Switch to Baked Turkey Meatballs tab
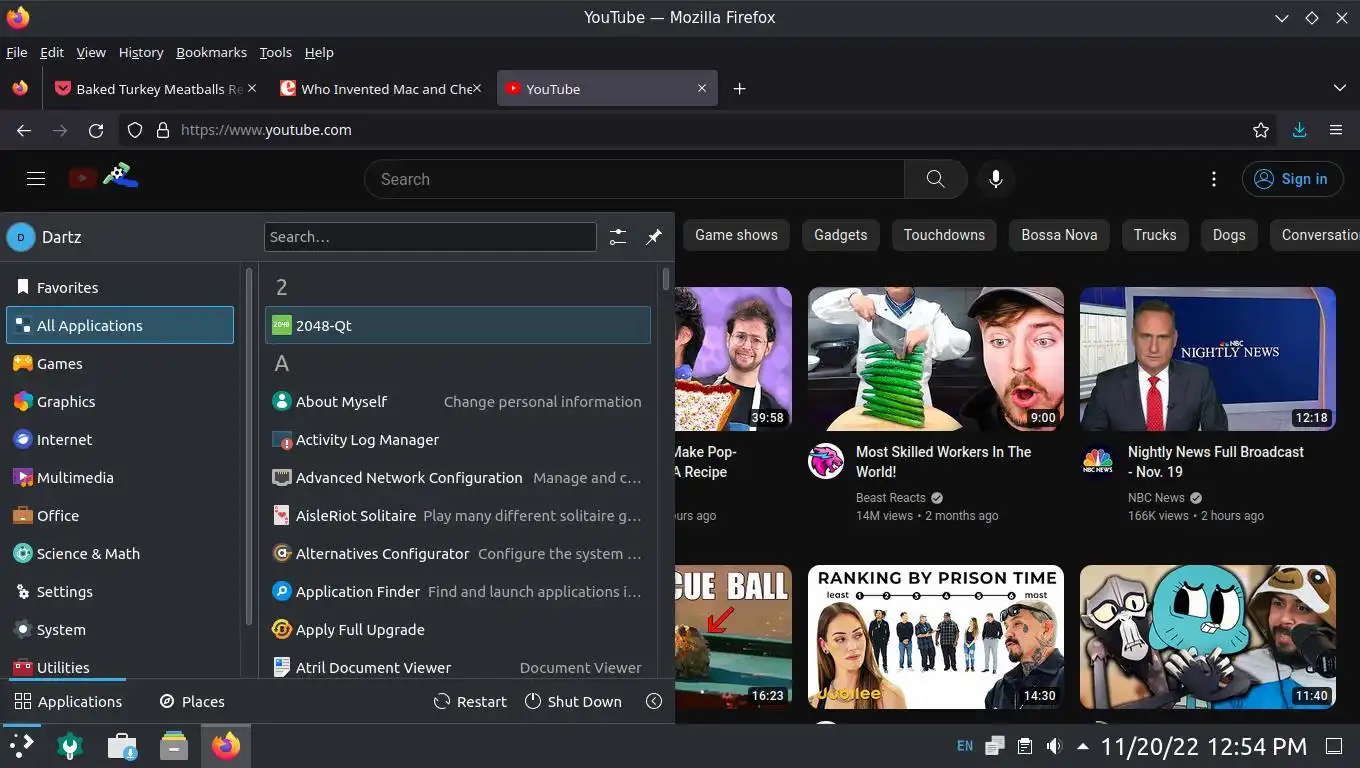1360x768 pixels. point(157,89)
